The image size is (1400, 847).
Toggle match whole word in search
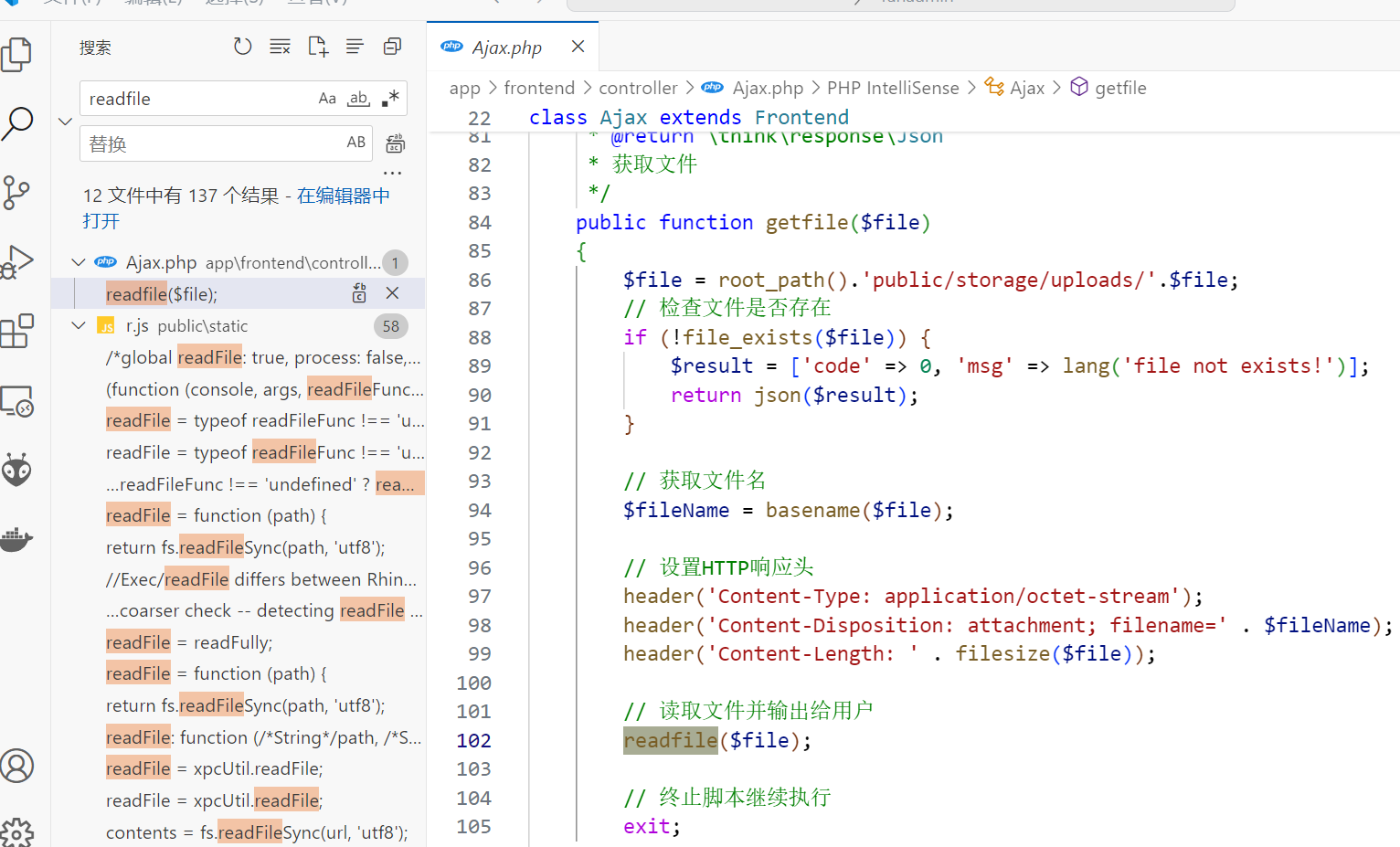(x=358, y=99)
